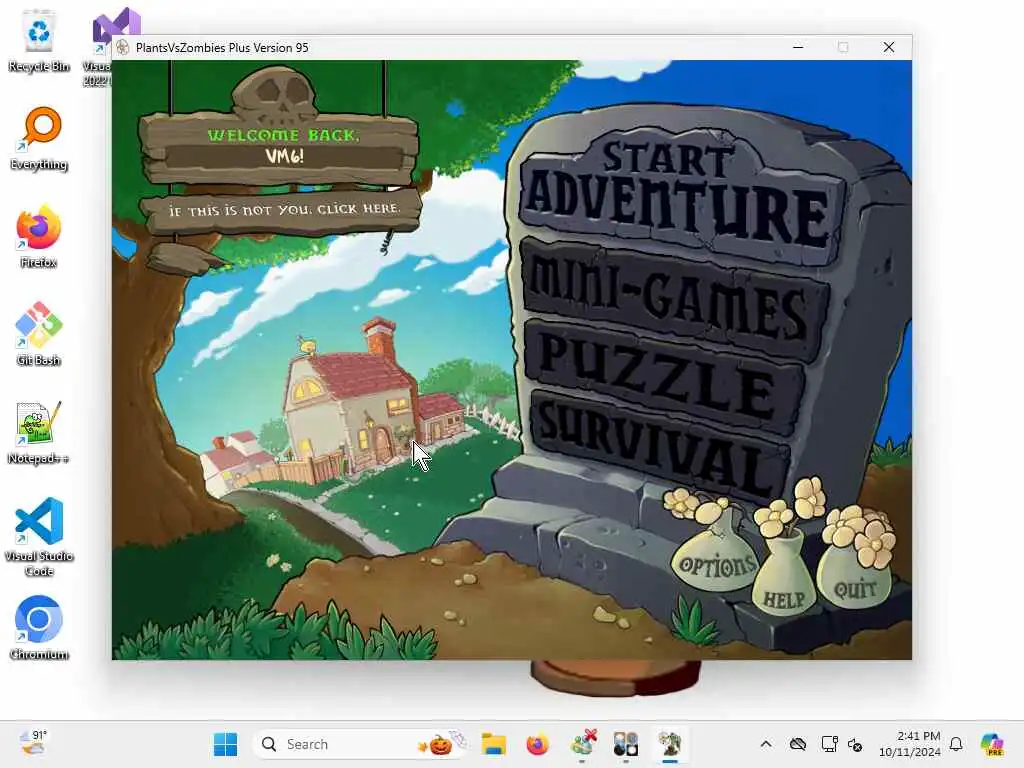This screenshot has width=1024, height=768.
Task: Open the clock showing 2:41 PM
Action: click(910, 744)
